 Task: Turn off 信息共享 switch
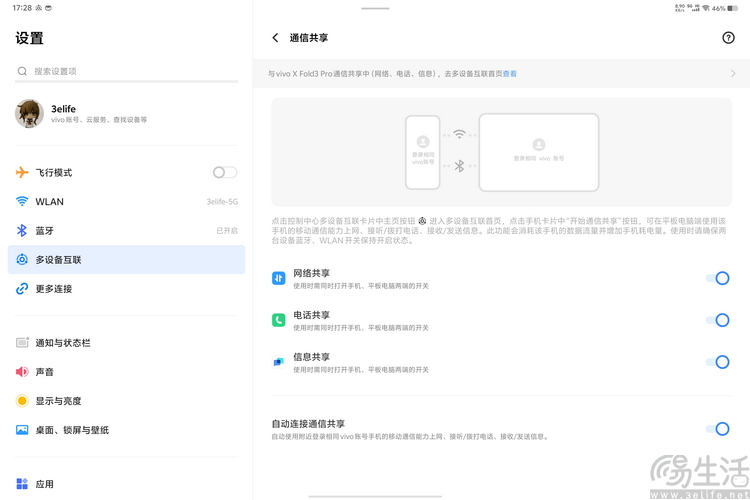(x=717, y=362)
